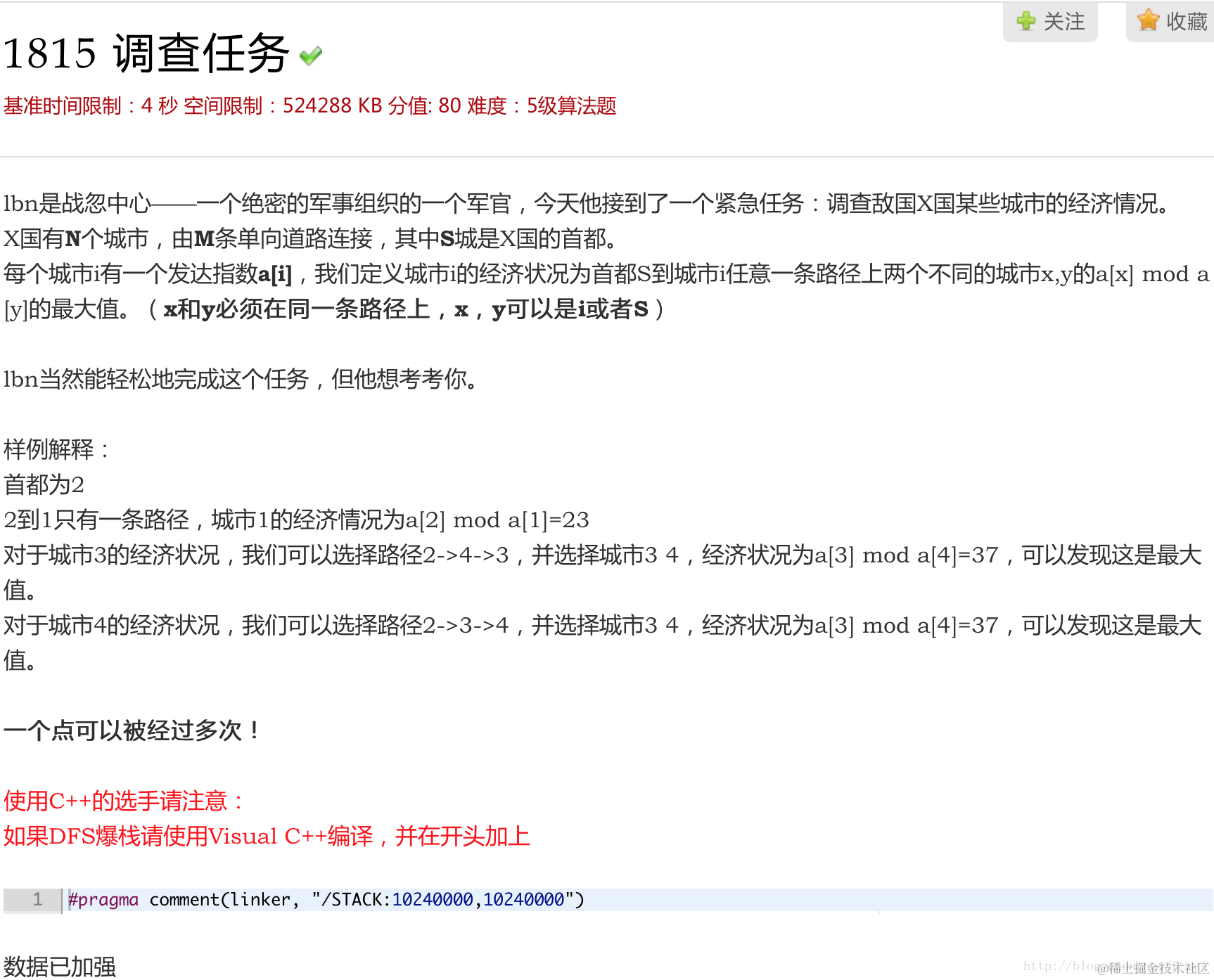1214x980 pixels.
Task: Click the green checkmark beside the title
Action: click(x=310, y=56)
